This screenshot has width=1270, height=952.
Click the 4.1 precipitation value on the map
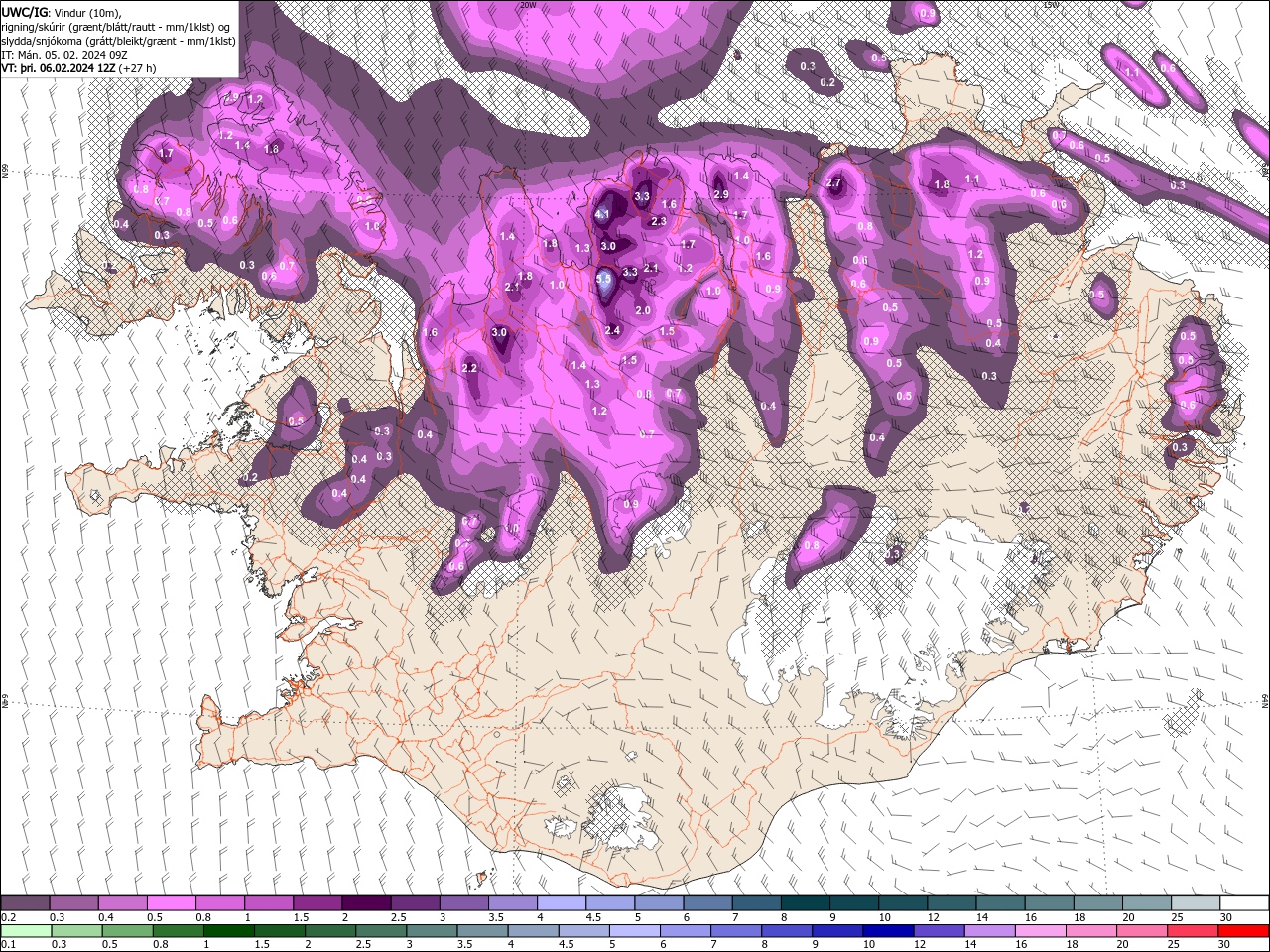602,214
